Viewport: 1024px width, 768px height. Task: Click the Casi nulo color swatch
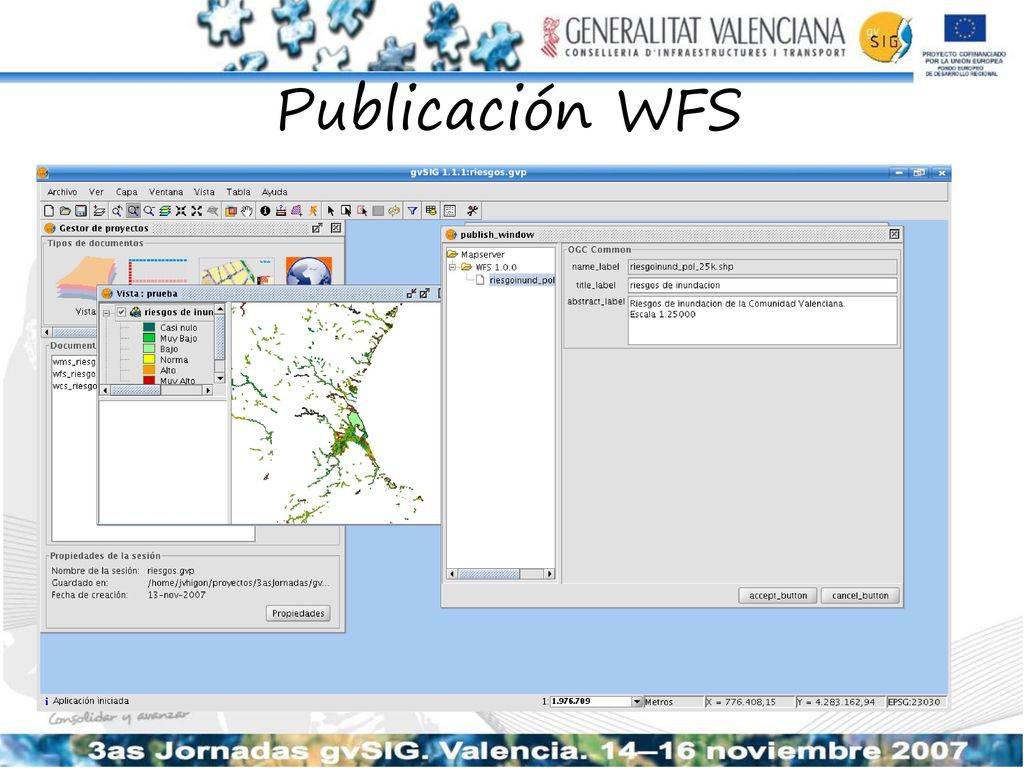point(149,328)
